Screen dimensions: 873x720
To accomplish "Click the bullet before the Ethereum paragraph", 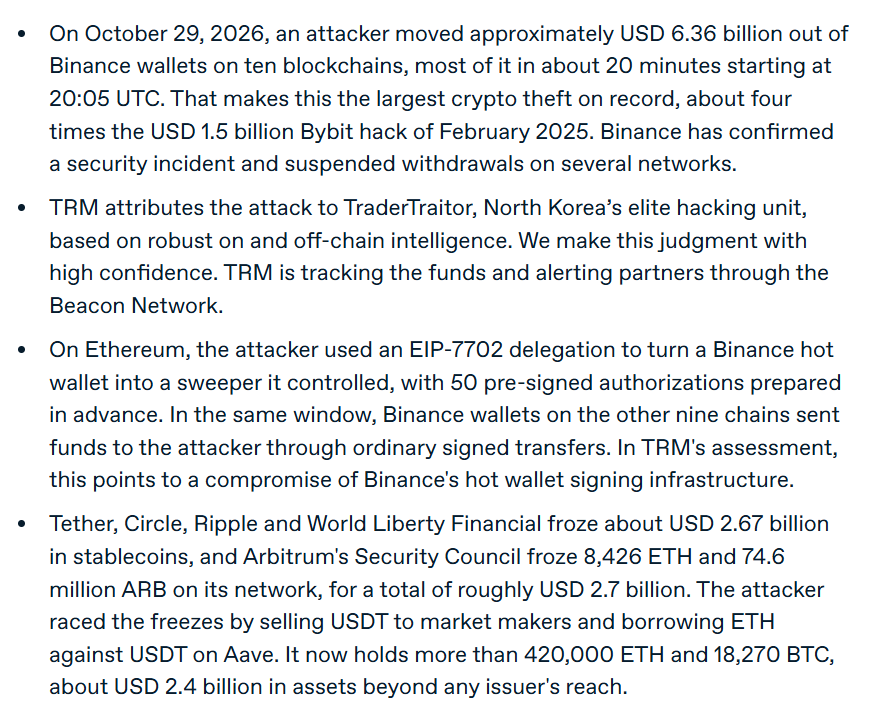I will pos(22,350).
